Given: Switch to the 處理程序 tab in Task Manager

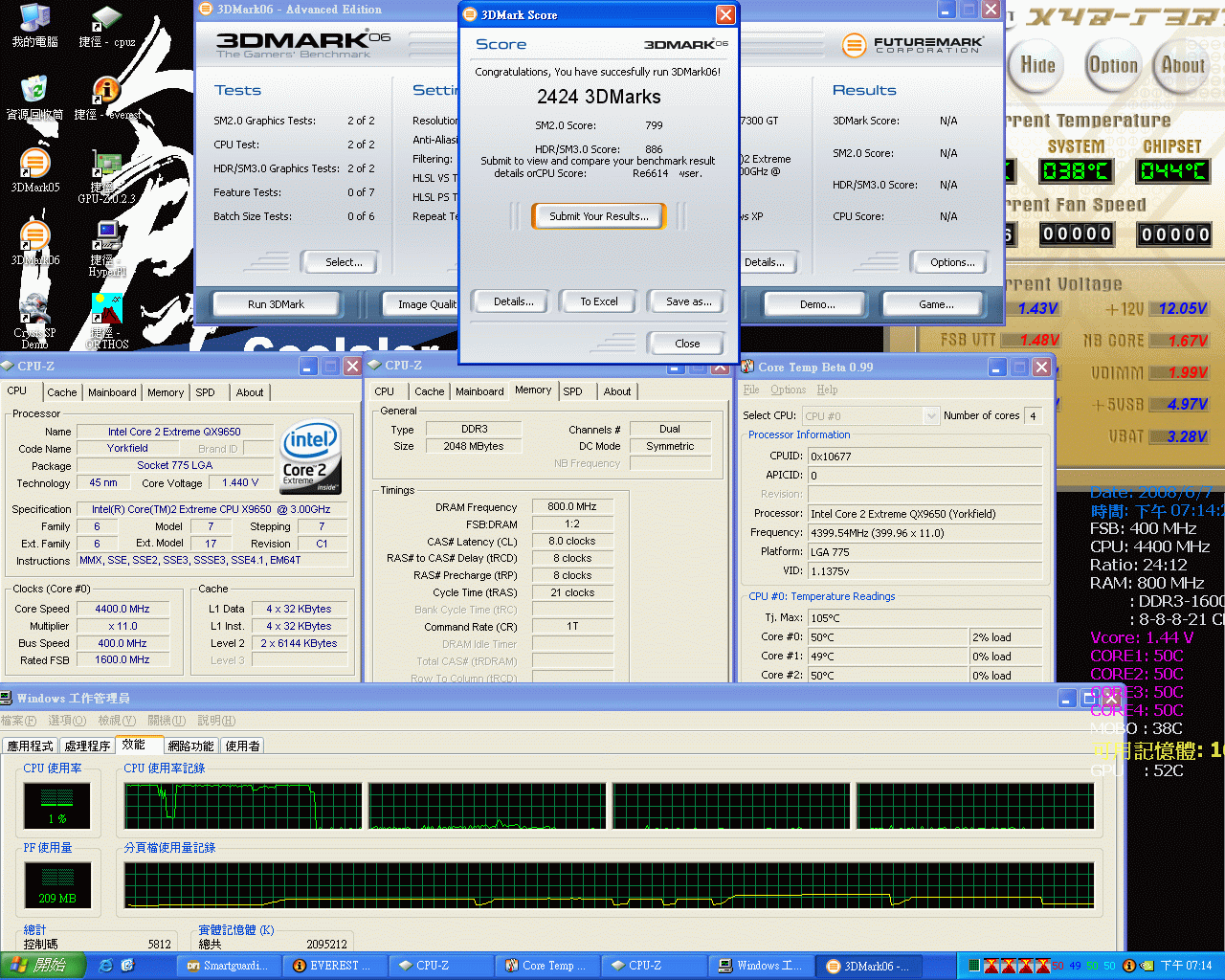Looking at the screenshot, I should 87,746.
